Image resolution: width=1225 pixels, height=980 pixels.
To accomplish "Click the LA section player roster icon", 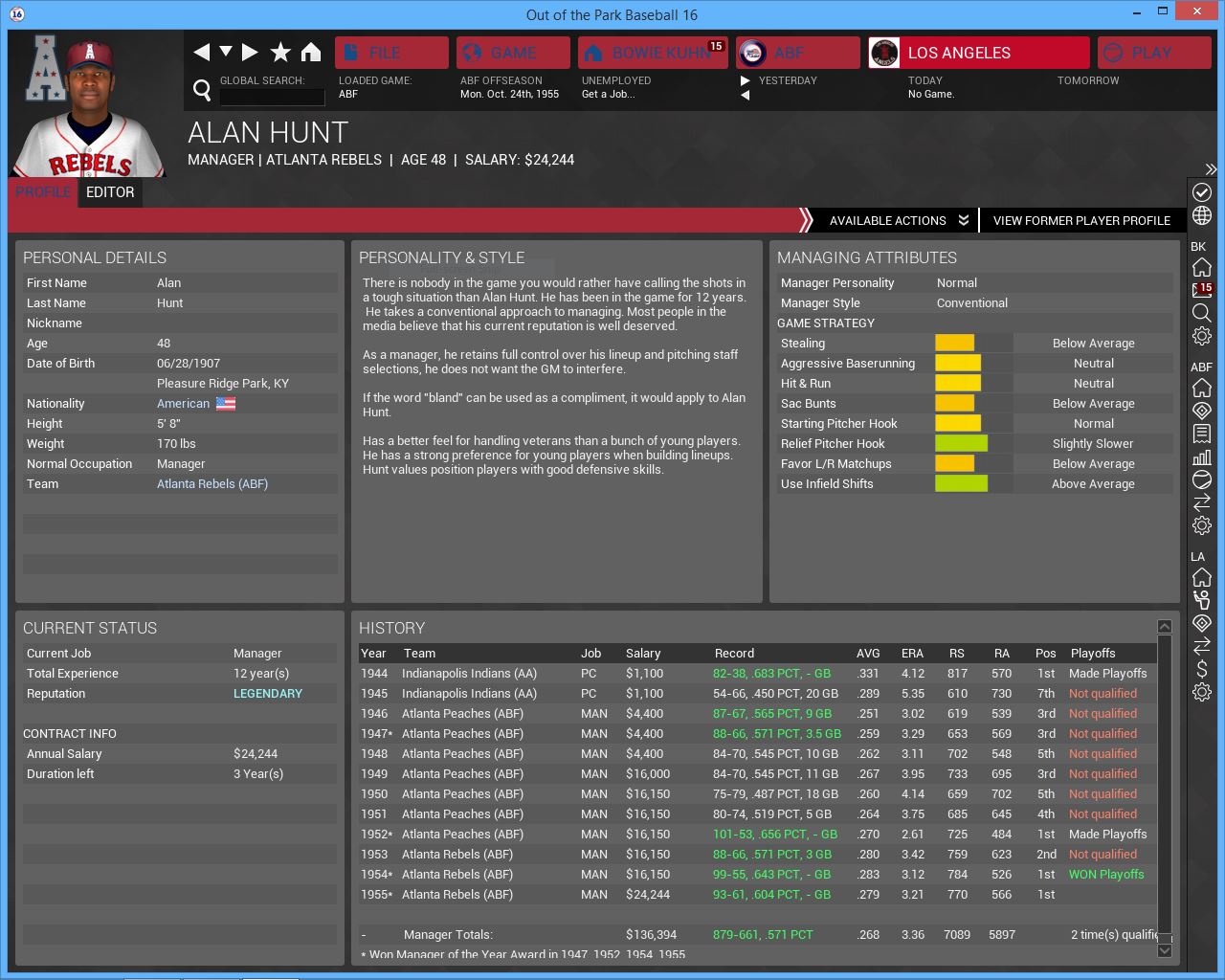I will [x=1202, y=600].
